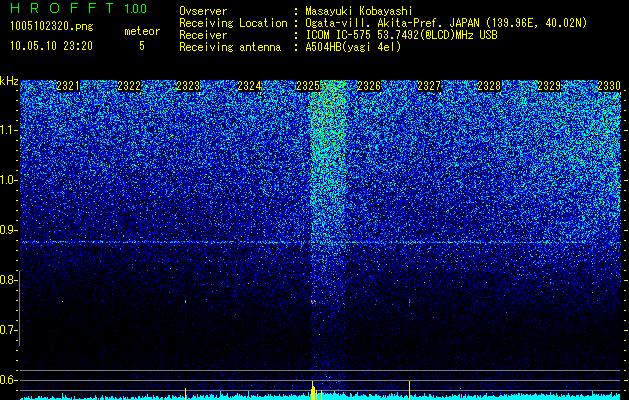The height and width of the screenshot is (400, 629).
Task: Click the 2326 time marker
Action: pyautogui.click(x=369, y=86)
